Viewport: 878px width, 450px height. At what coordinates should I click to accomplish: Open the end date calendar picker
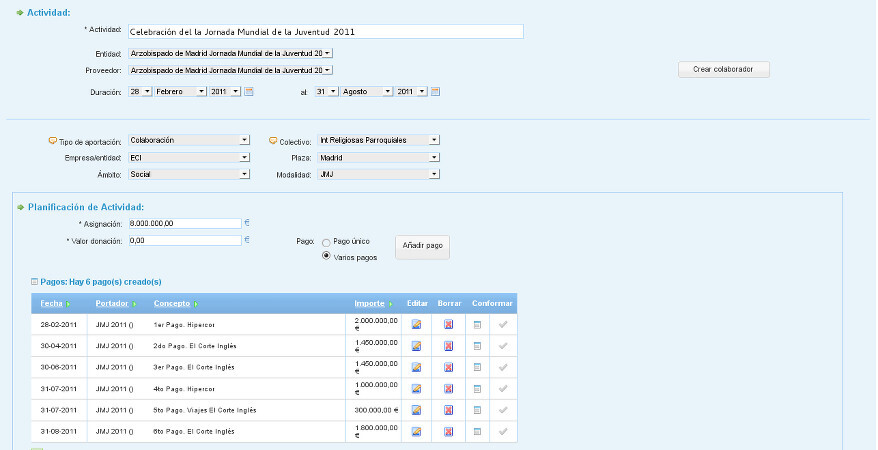click(435, 91)
